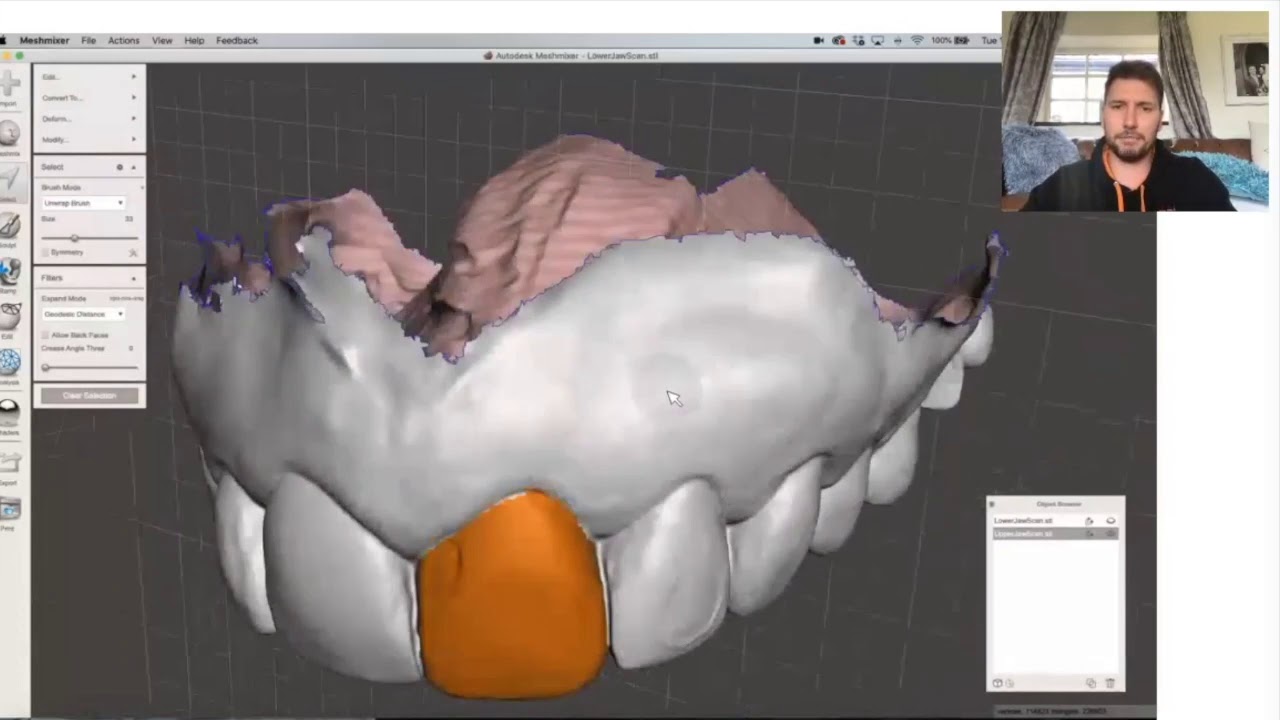This screenshot has width=1280, height=720.
Task: Open the Export tool in the sidebar
Action: coord(9,466)
